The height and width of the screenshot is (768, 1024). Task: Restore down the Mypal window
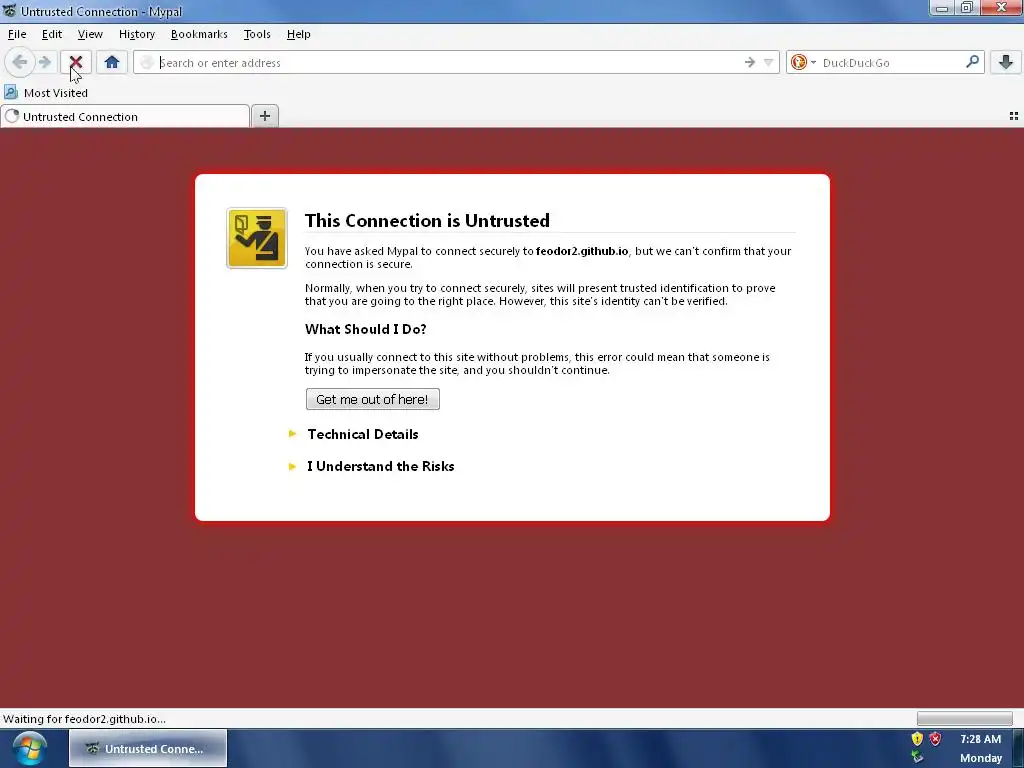pyautogui.click(x=967, y=8)
